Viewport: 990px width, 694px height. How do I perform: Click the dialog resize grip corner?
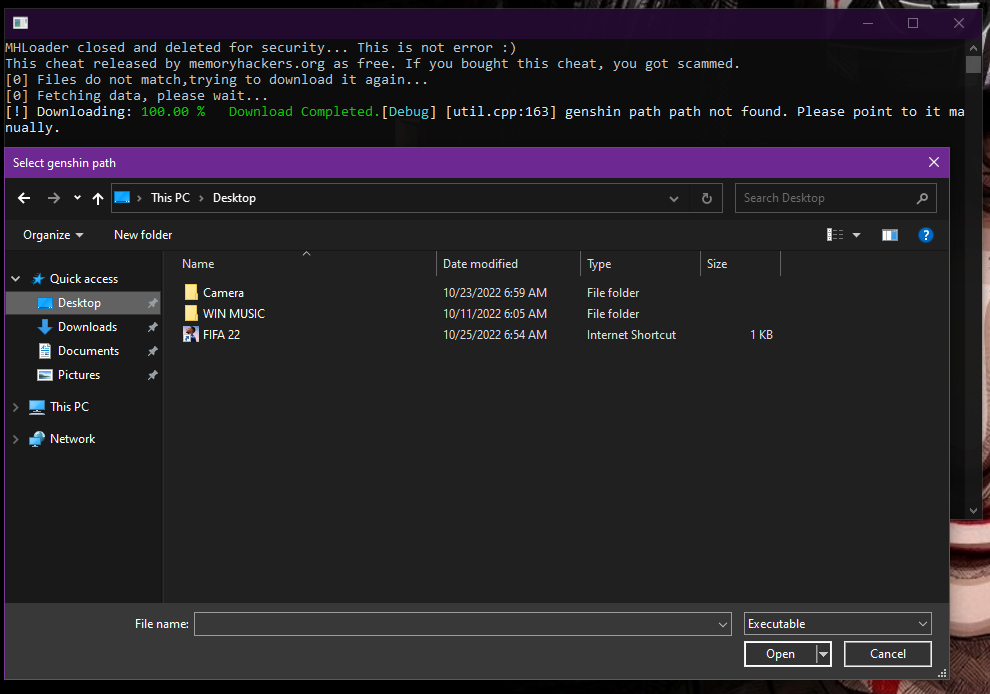(942, 673)
